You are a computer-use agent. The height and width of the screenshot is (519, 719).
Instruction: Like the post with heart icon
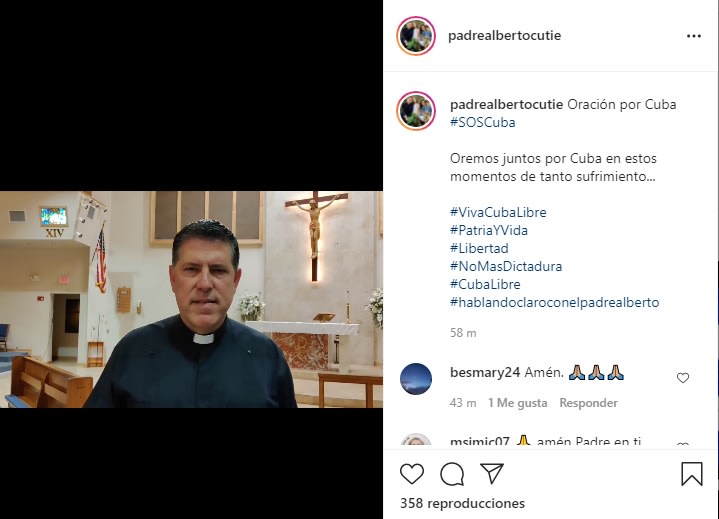pos(412,474)
